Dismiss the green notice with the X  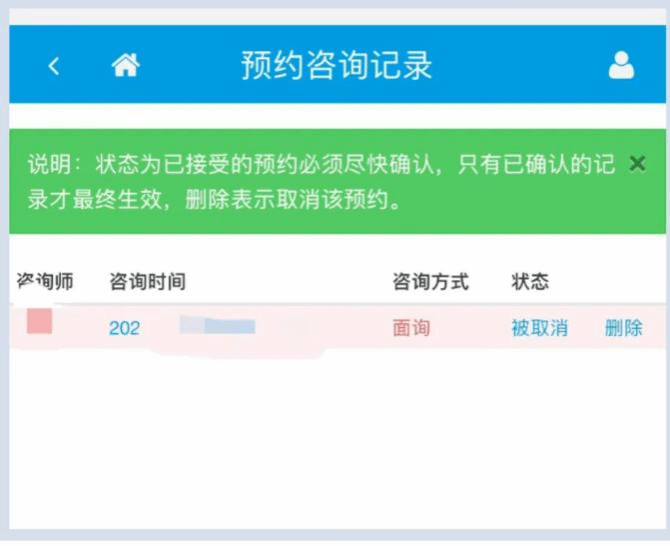(637, 163)
